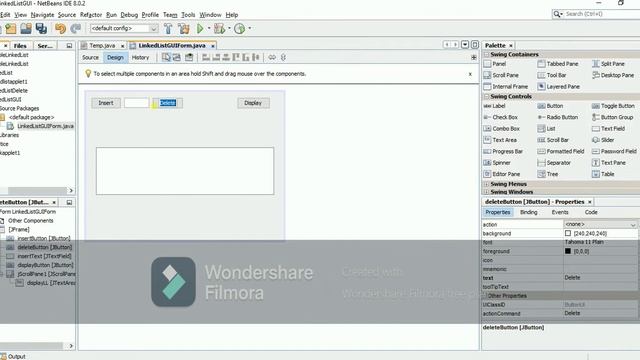Collapse the Swing Controls palette section
Image resolution: width=640 pixels, height=360 pixels.
486,96
